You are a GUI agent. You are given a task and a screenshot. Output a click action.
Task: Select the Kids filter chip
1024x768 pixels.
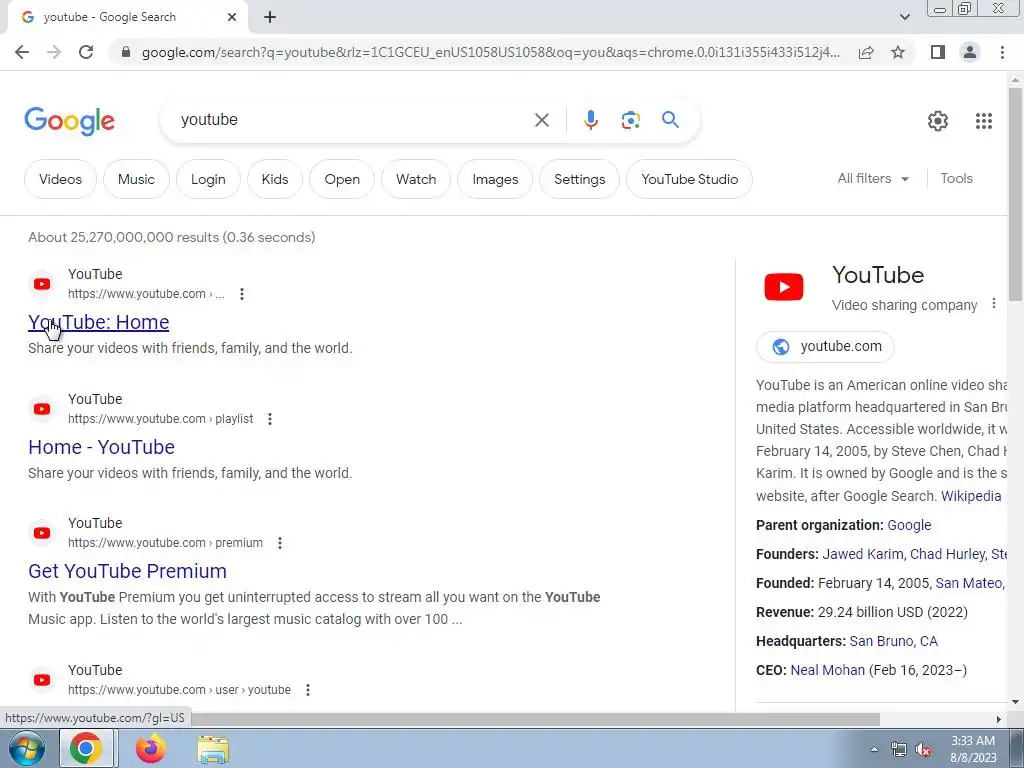[274, 179]
